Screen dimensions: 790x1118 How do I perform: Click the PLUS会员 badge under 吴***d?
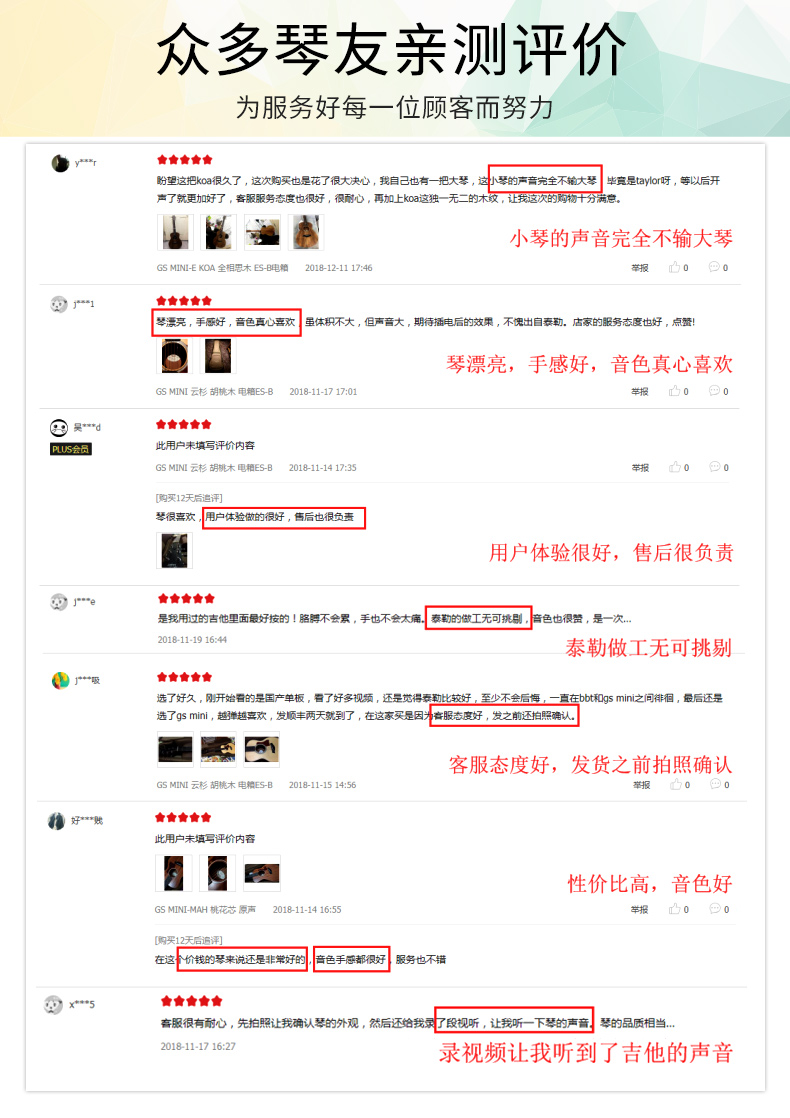71,449
